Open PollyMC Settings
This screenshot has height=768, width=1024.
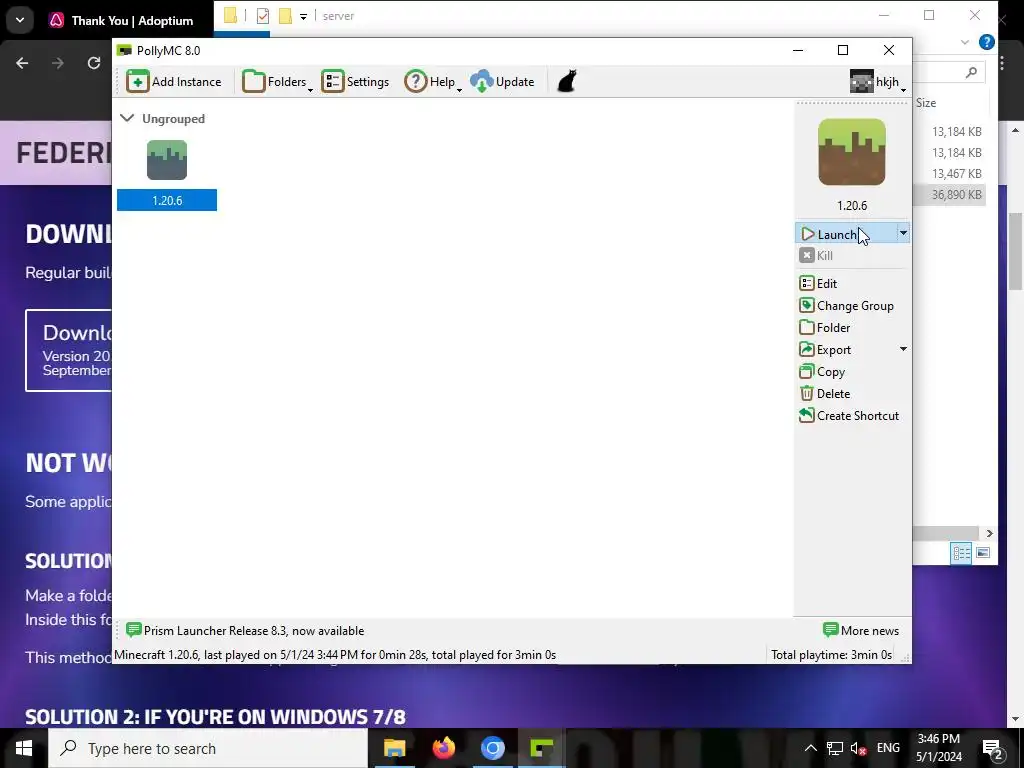pyautogui.click(x=355, y=82)
